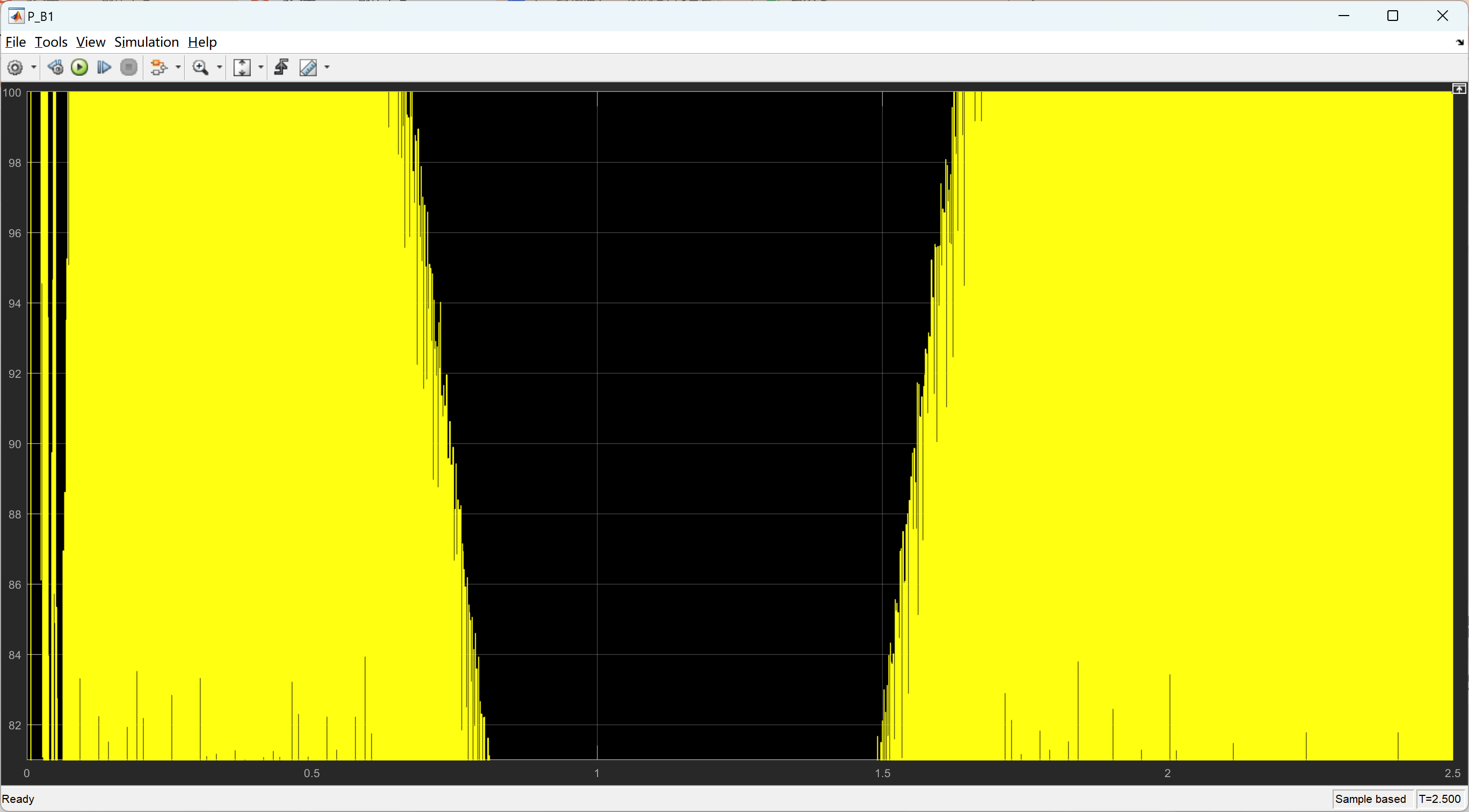The image size is (1469, 812).
Task: Expand dropdown arrow beside axis scaling icon
Action: [x=261, y=68]
